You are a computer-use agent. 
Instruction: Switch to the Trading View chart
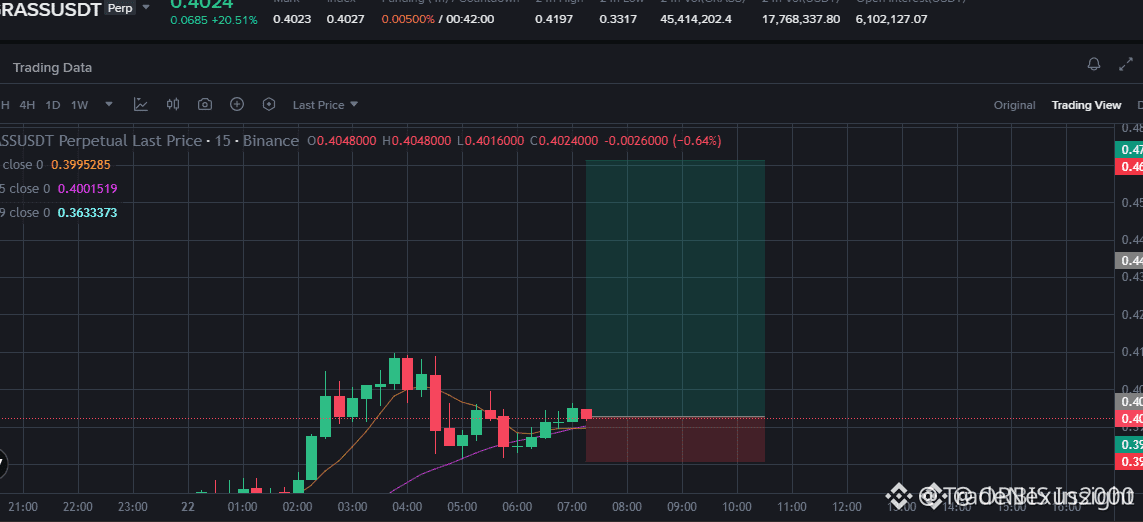coord(1086,105)
